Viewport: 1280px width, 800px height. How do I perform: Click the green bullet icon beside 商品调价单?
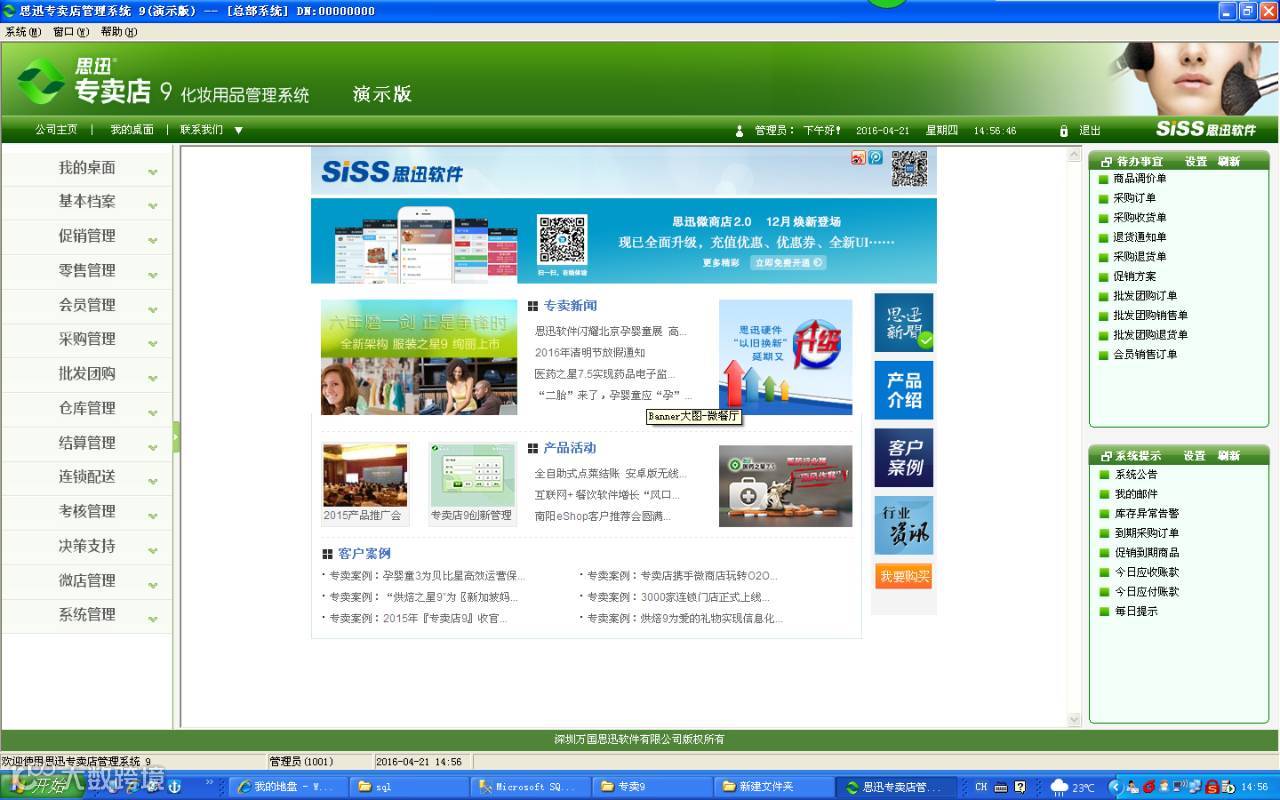coord(1104,179)
